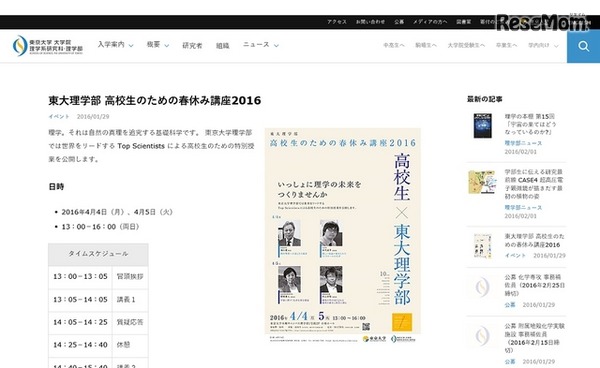
Task: Click 理学部ニュース tag under CASE4 article
Action: (x=523, y=207)
